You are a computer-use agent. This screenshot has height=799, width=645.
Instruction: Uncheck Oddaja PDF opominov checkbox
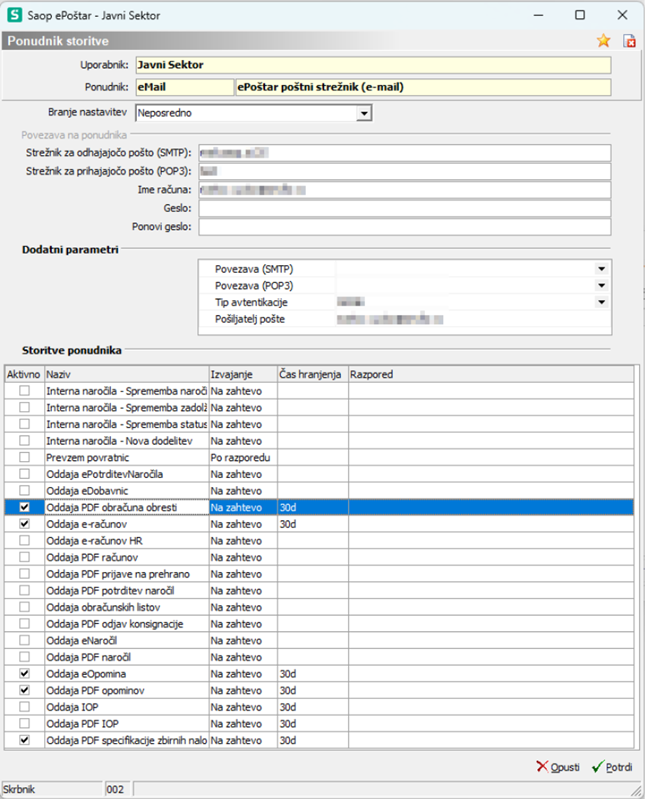pyautogui.click(x=24, y=690)
